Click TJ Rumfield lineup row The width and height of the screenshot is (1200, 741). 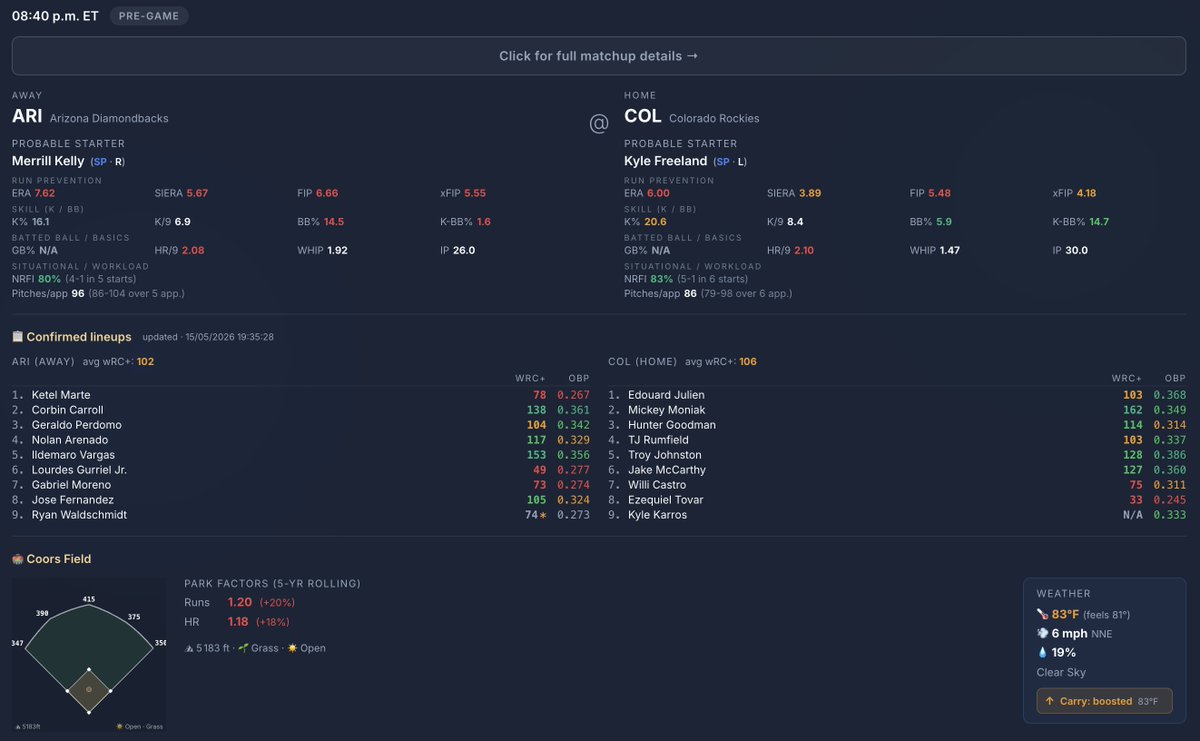click(897, 440)
